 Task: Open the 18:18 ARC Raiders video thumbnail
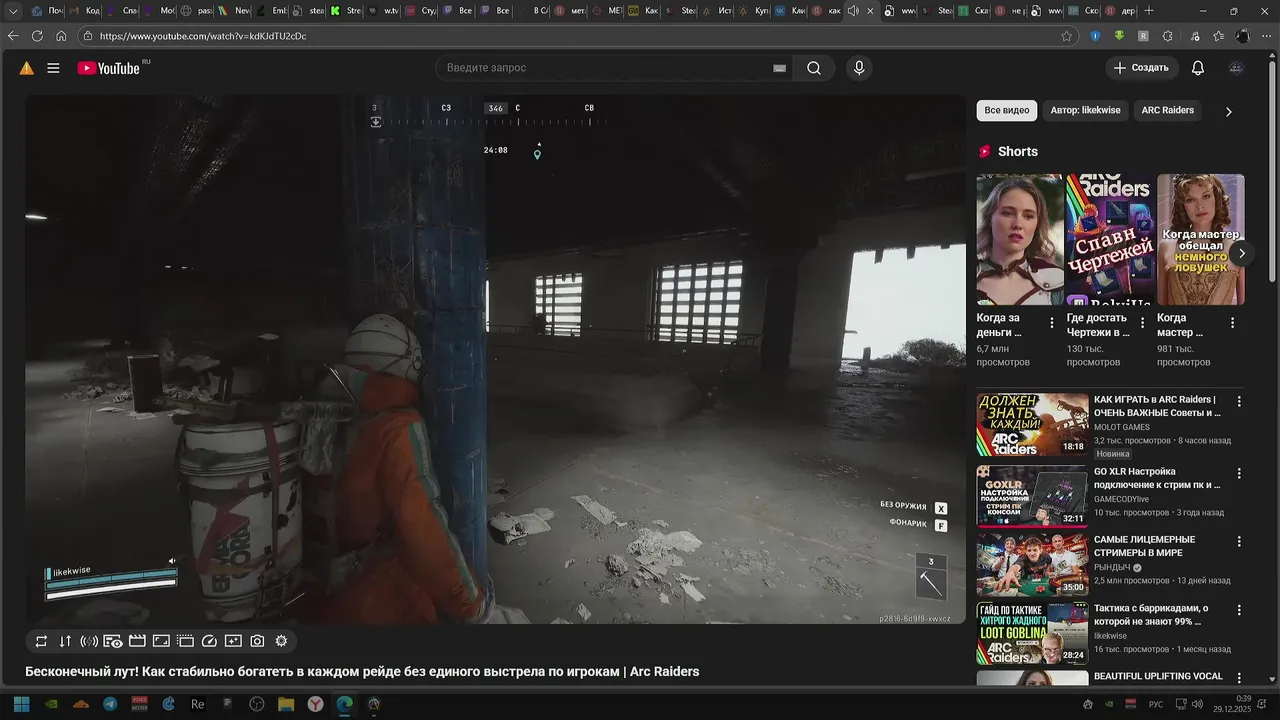pyautogui.click(x=1032, y=424)
